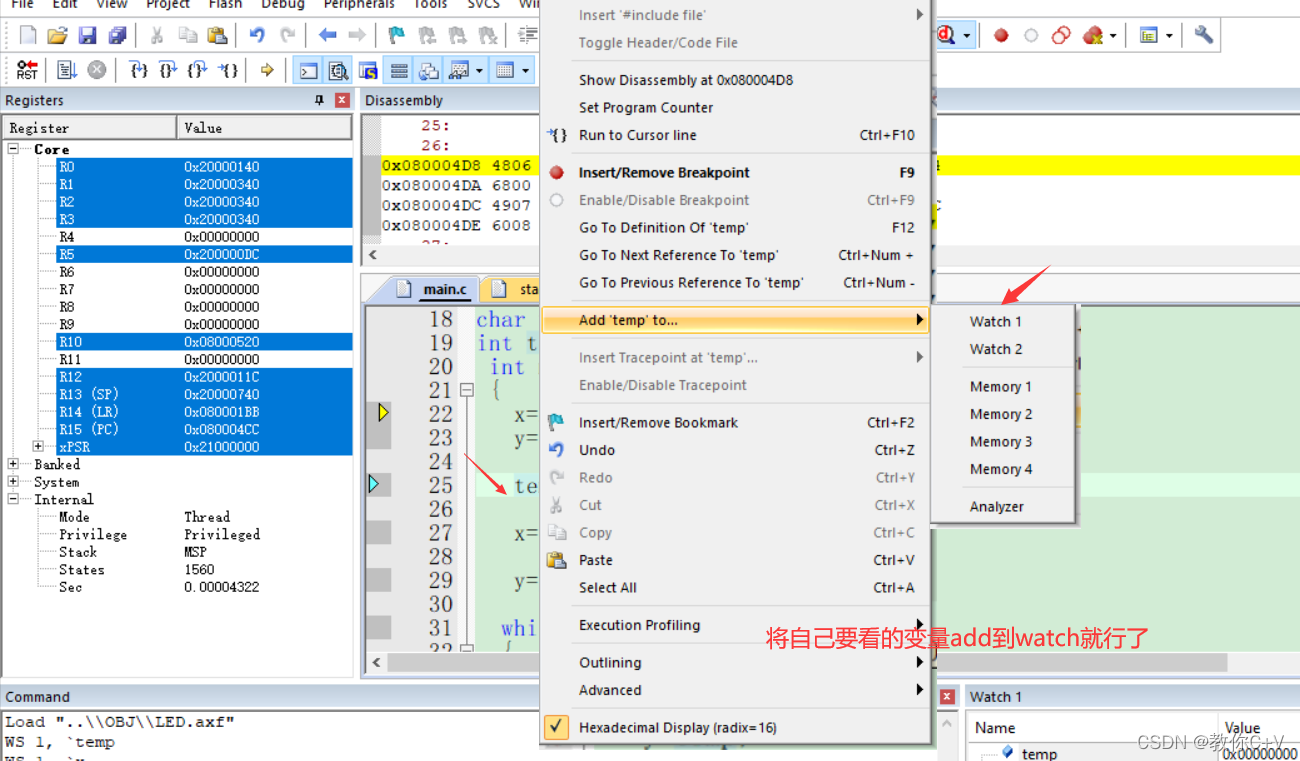Save all files icon
The height and width of the screenshot is (761, 1300).
(x=118, y=36)
